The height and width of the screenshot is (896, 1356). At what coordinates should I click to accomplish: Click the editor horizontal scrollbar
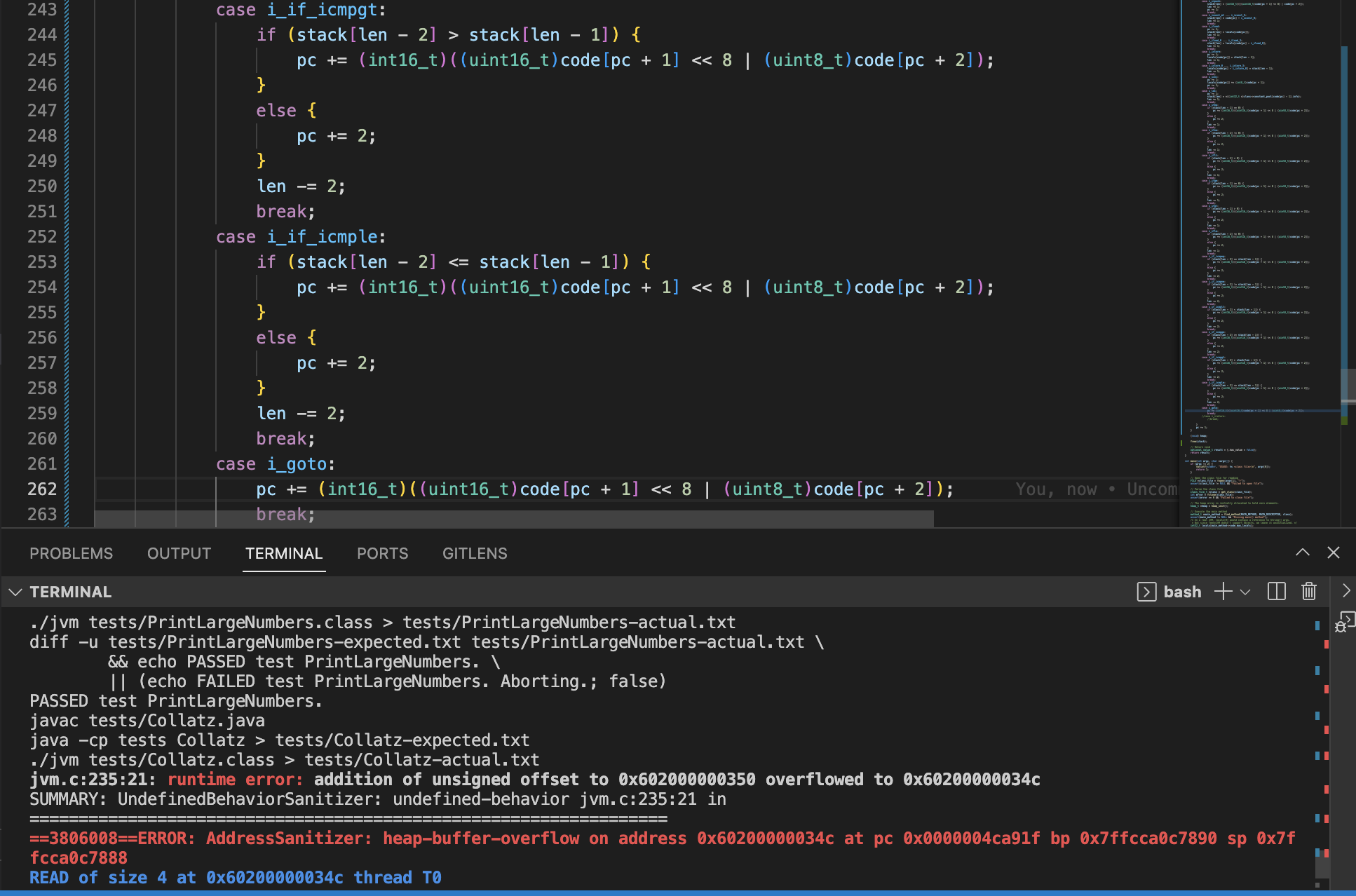[513, 520]
